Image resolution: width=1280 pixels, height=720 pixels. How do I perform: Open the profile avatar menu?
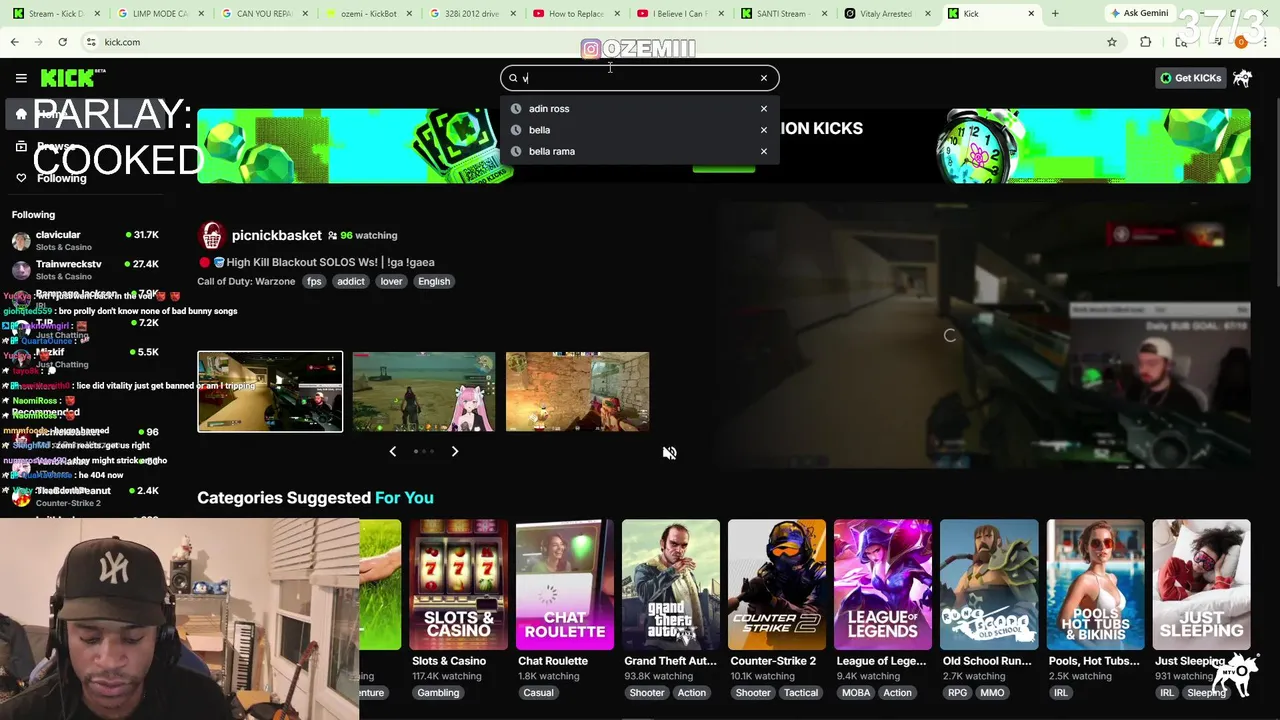[x=1242, y=78]
